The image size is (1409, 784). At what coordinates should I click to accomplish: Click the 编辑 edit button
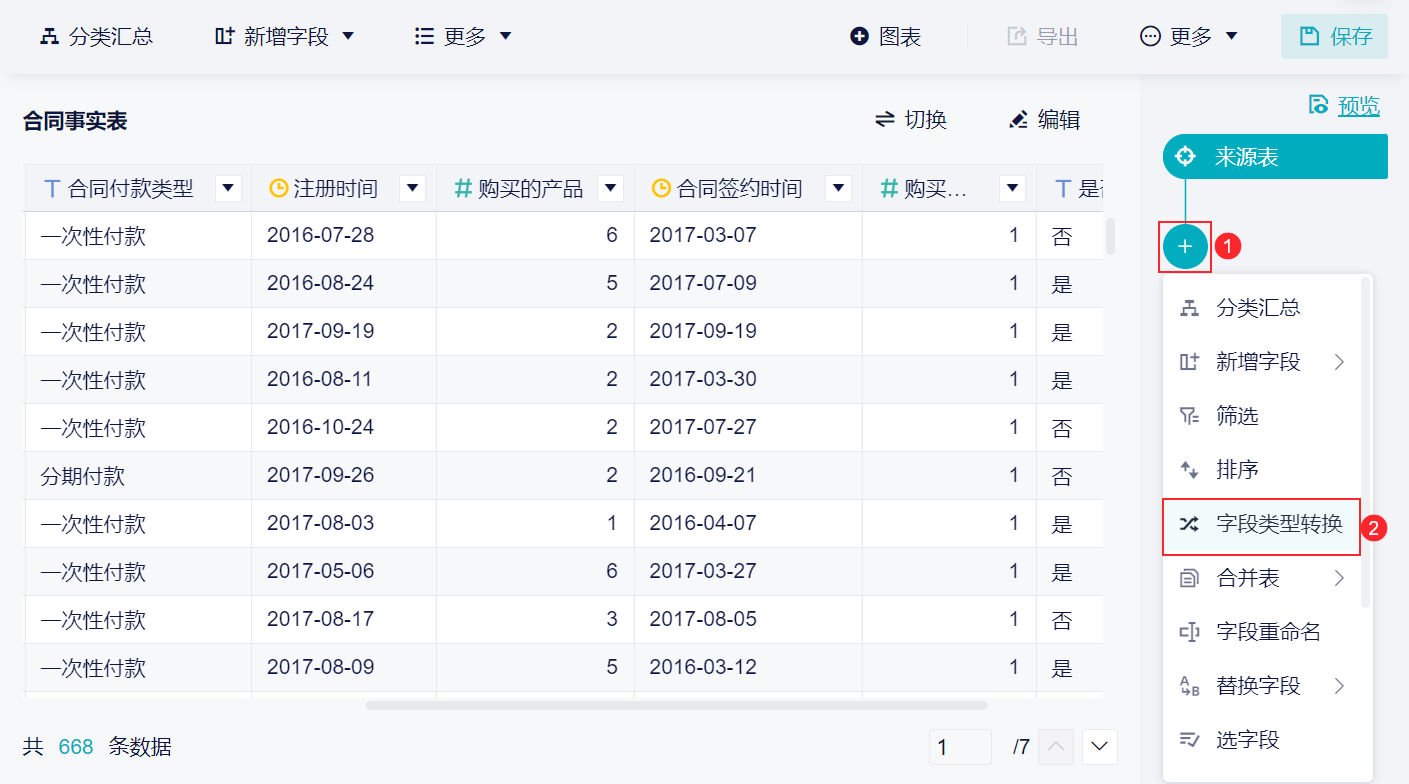click(1045, 120)
